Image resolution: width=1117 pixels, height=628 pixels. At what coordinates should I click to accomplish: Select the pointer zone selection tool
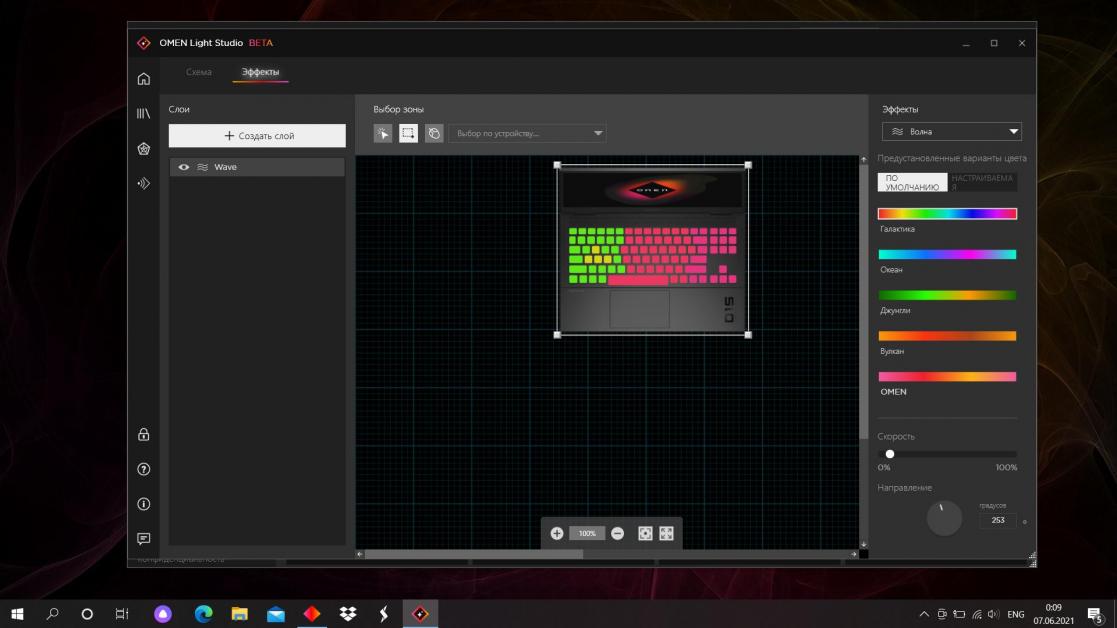click(383, 133)
